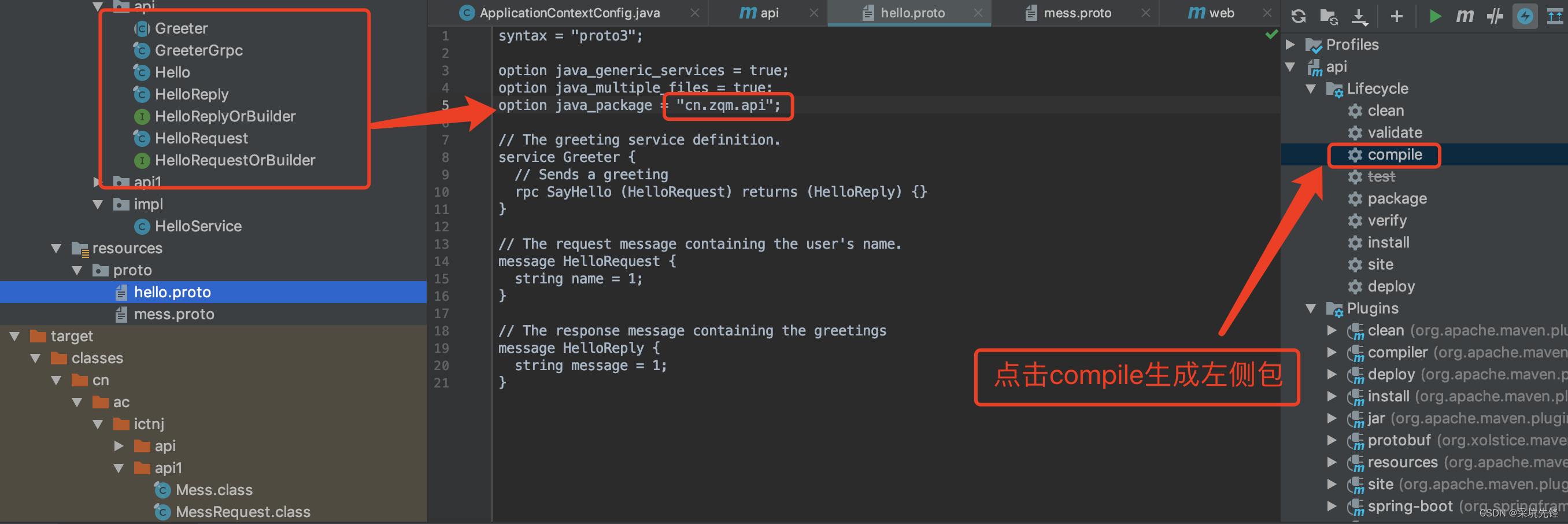Click the Lifecycle folder icon

pyautogui.click(x=1334, y=90)
